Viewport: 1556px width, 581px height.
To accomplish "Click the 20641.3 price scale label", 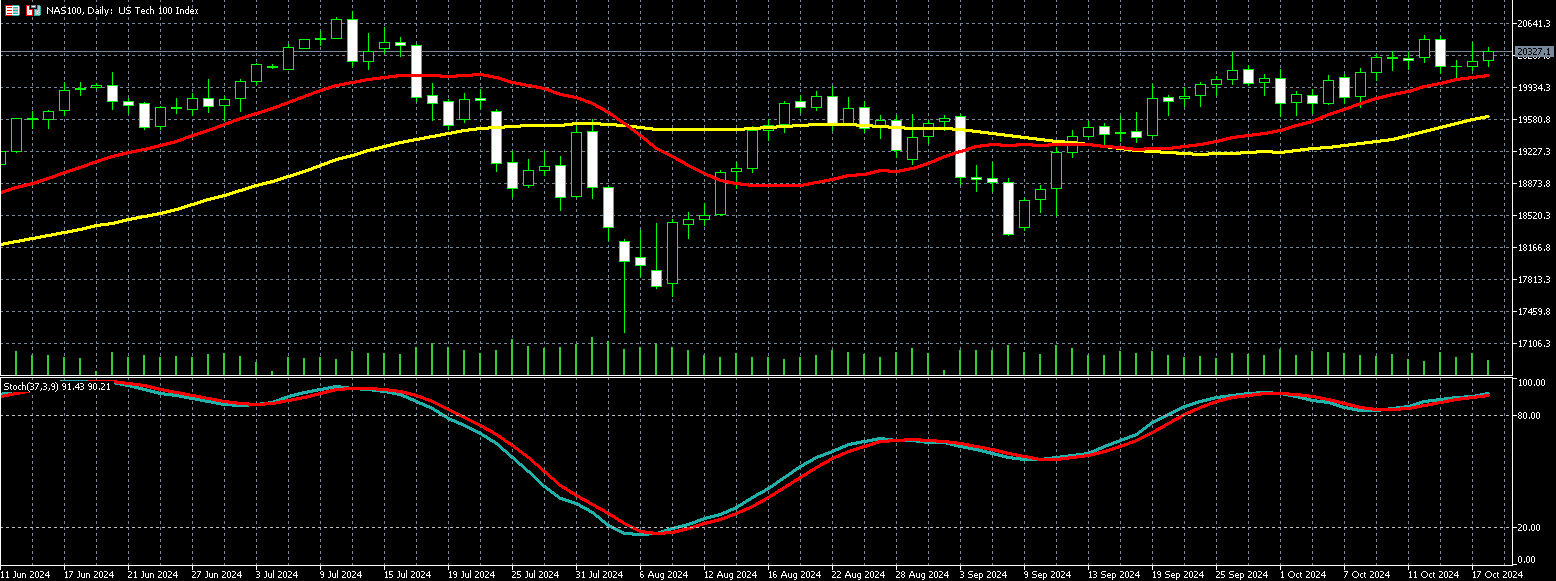I will pyautogui.click(x=1534, y=23).
